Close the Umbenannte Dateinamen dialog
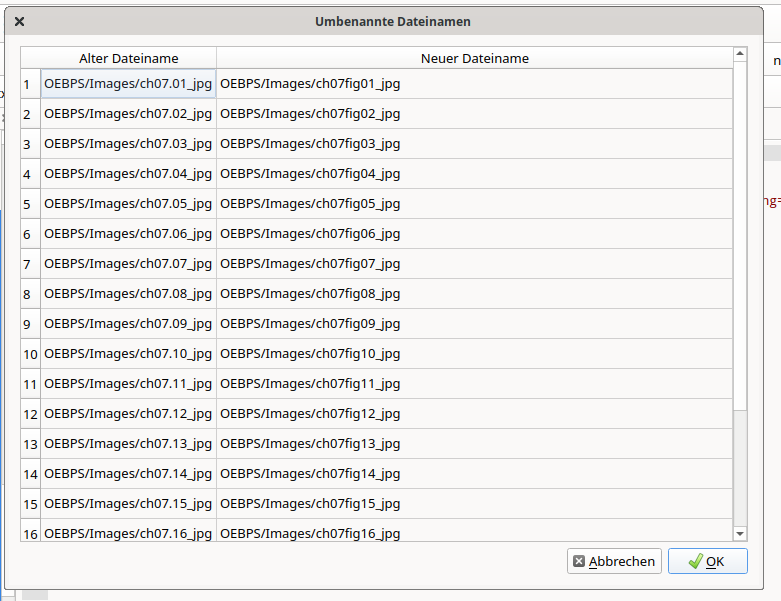 point(20,21)
